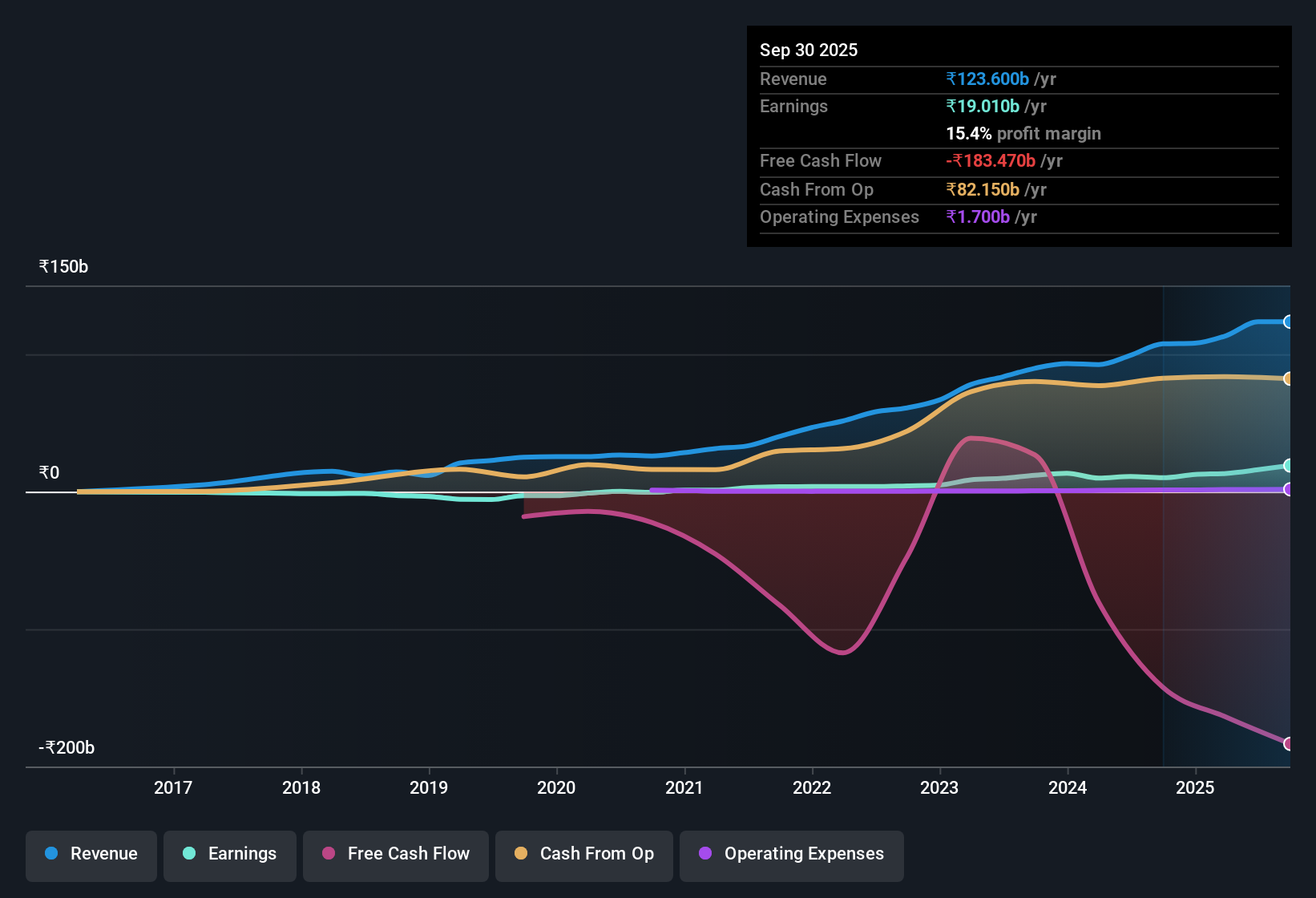Select the Free Cash Flow endpoint marker
This screenshot has width=1316, height=898.
(1289, 744)
